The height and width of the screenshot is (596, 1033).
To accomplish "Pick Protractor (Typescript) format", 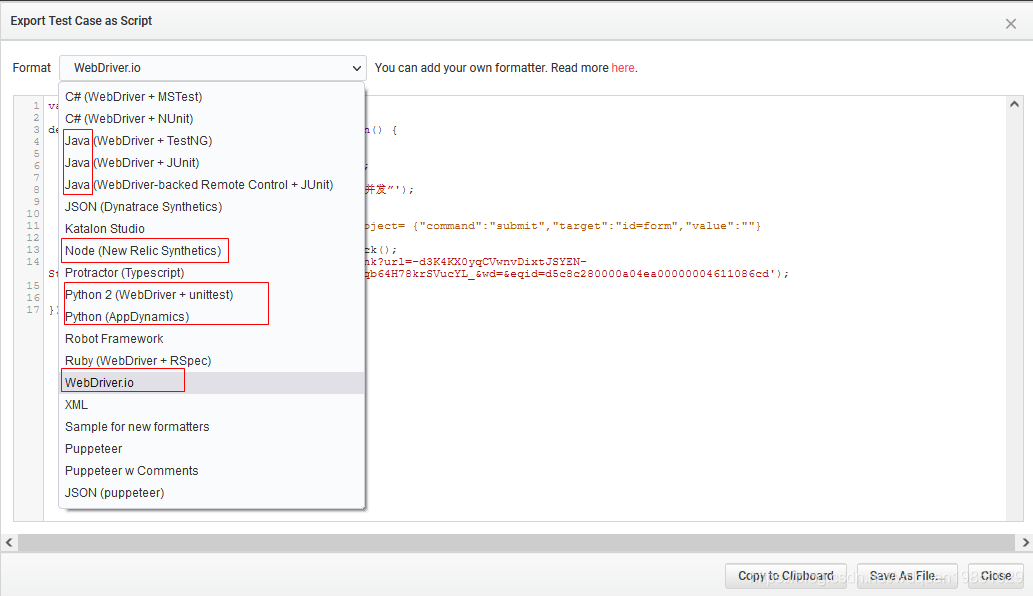I will (x=211, y=273).
